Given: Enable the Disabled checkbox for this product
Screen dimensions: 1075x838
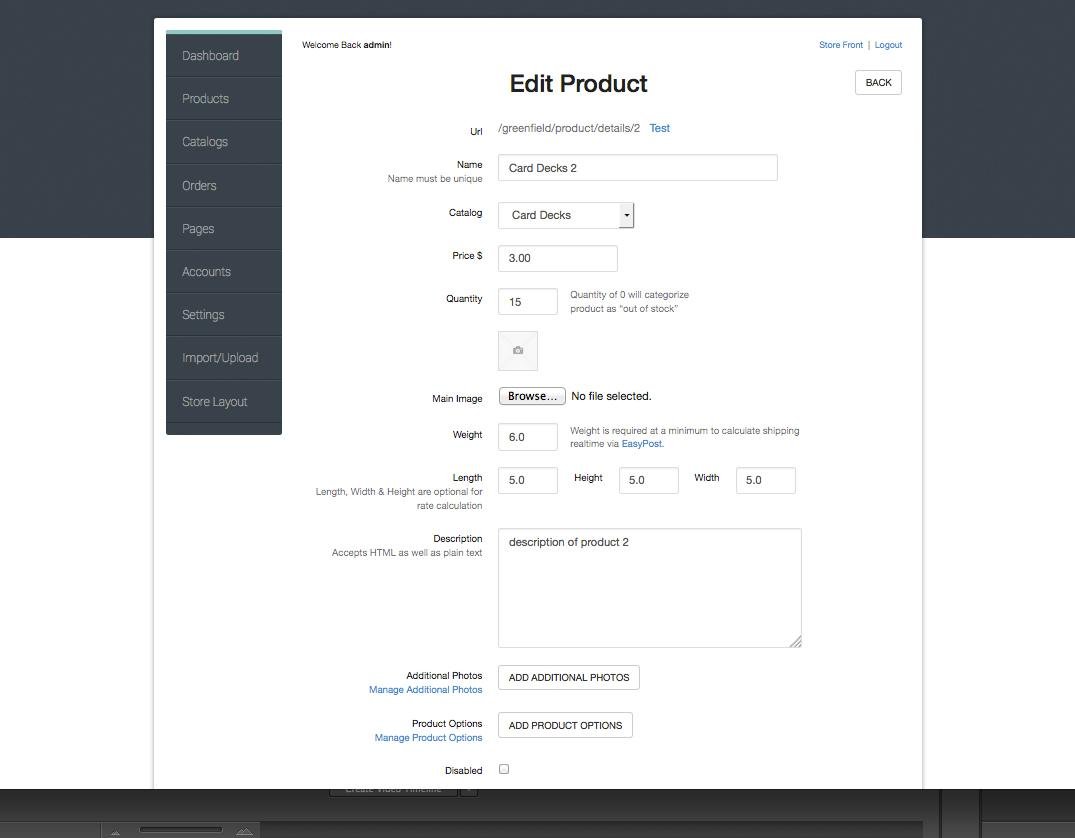Looking at the screenshot, I should point(504,769).
